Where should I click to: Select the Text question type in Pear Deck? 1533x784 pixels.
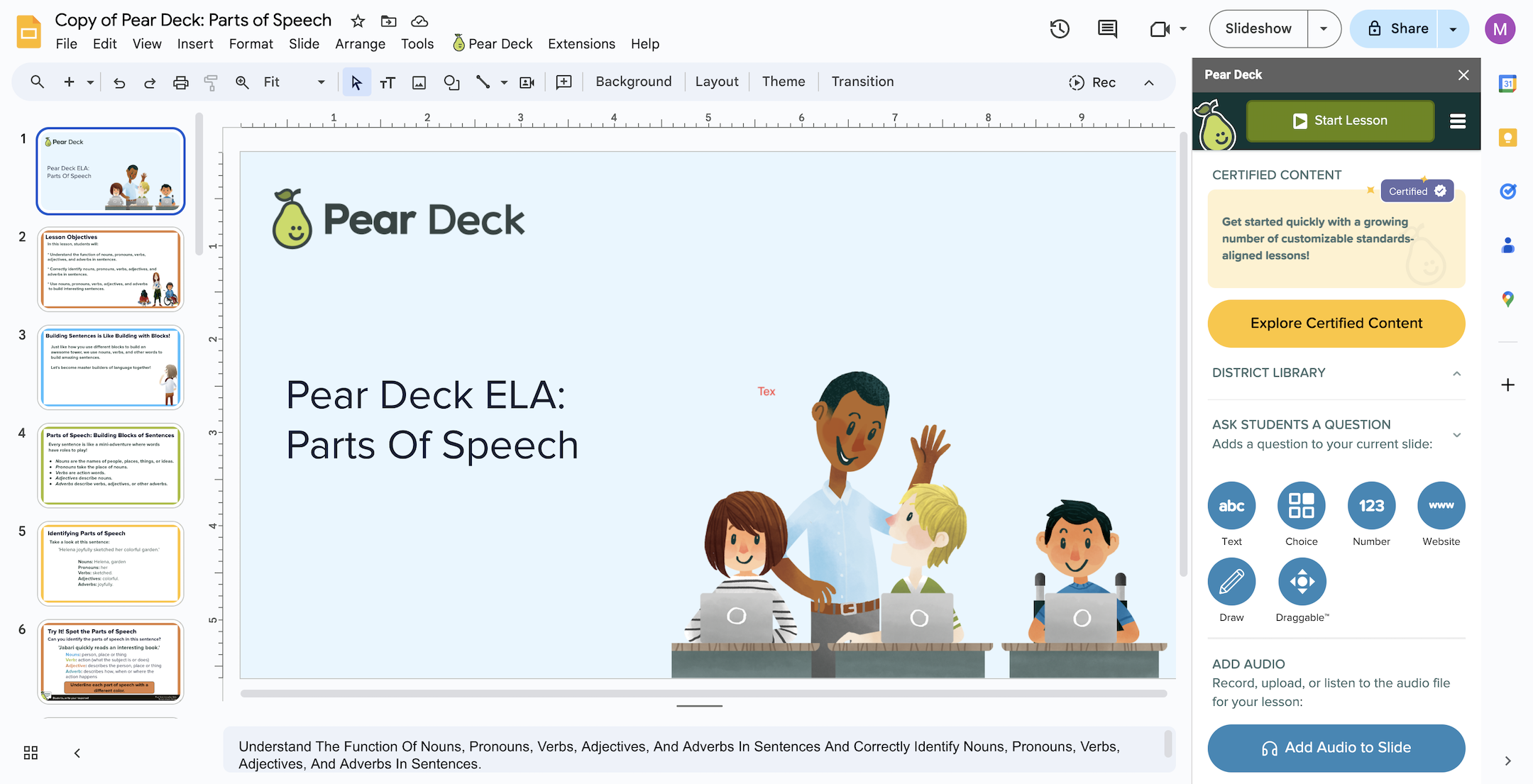point(1231,505)
